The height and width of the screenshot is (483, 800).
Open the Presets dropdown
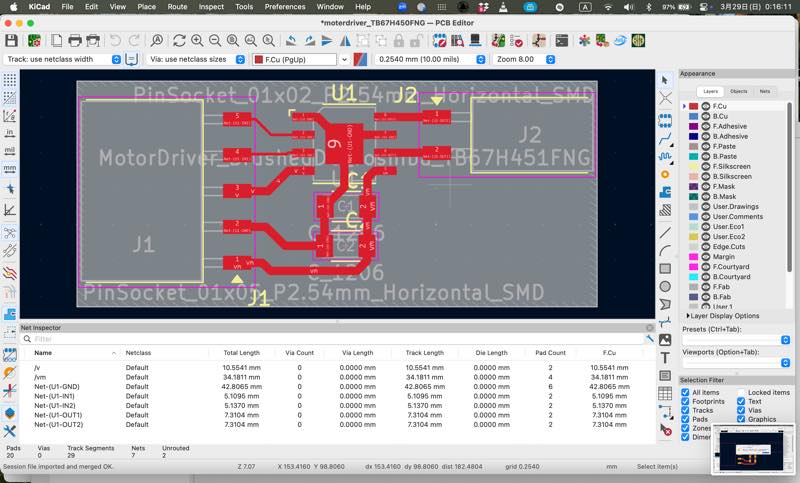(x=736, y=340)
